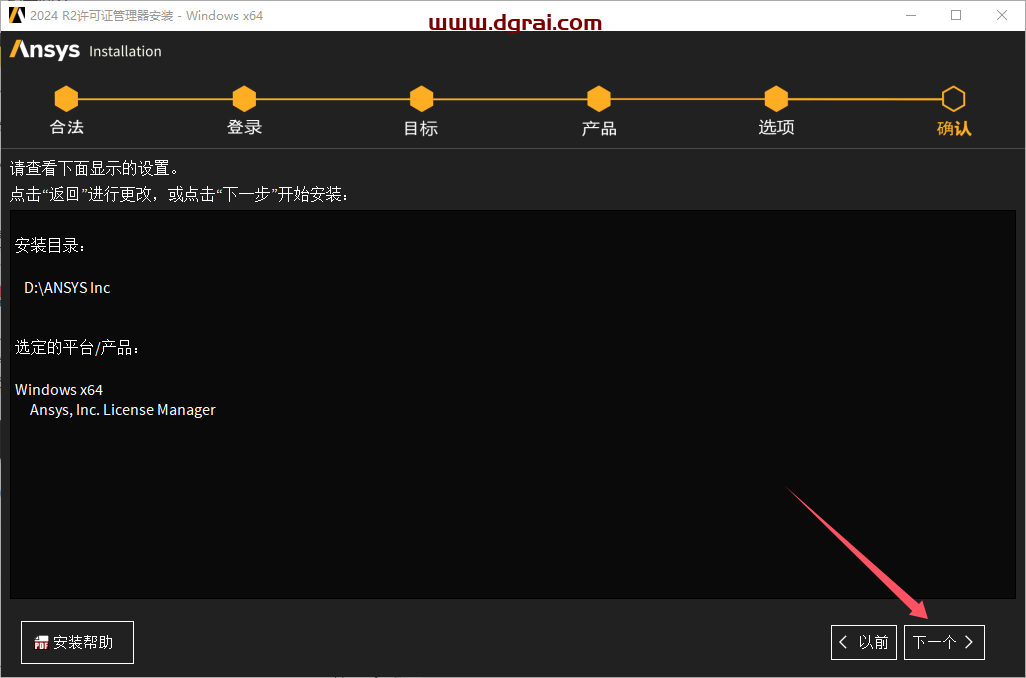Click Ansys, Inc. License Manager entry
This screenshot has width=1026, height=678.
[122, 410]
